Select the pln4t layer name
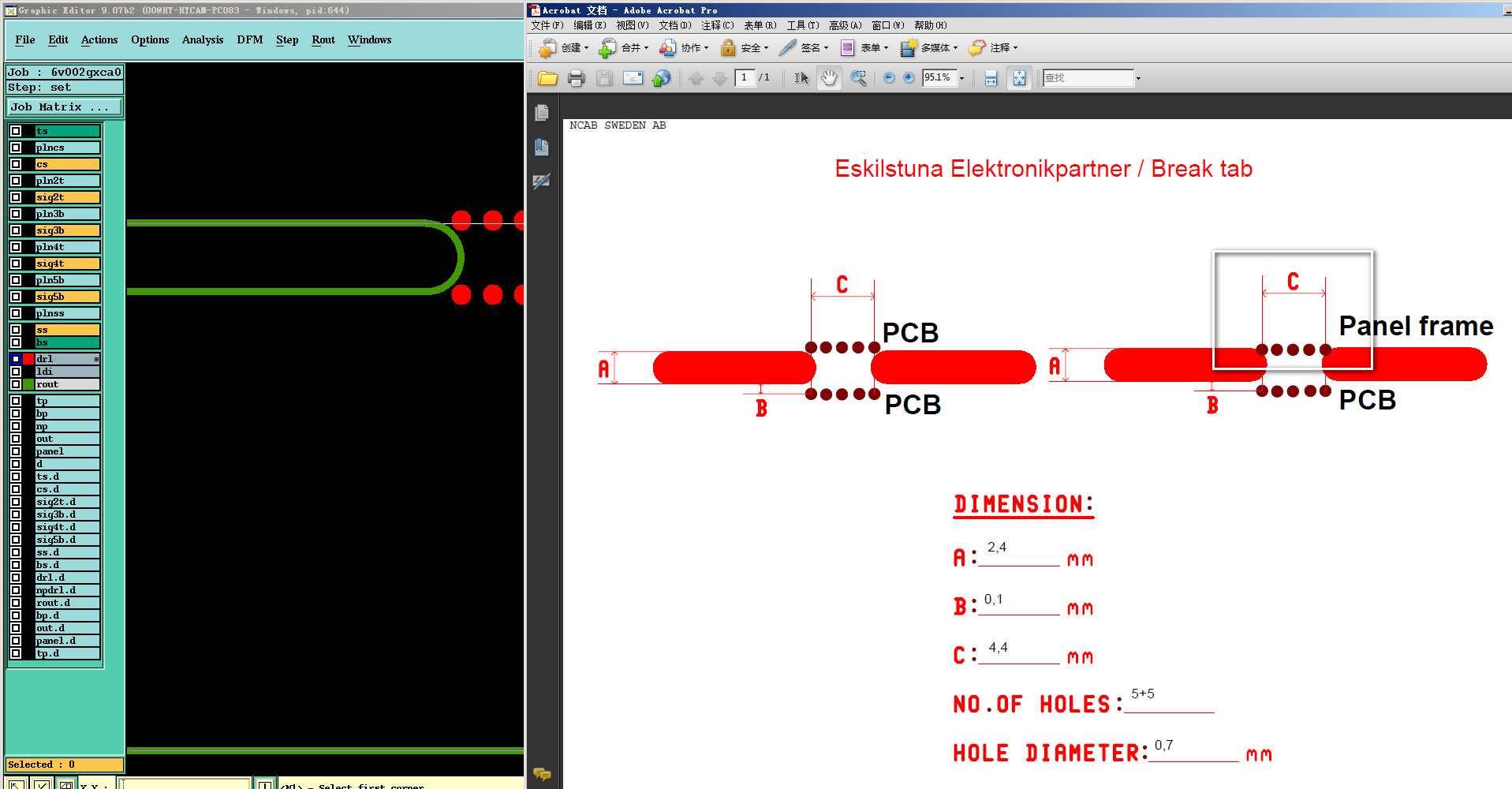Viewport: 1512px width, 789px height. pos(68,247)
